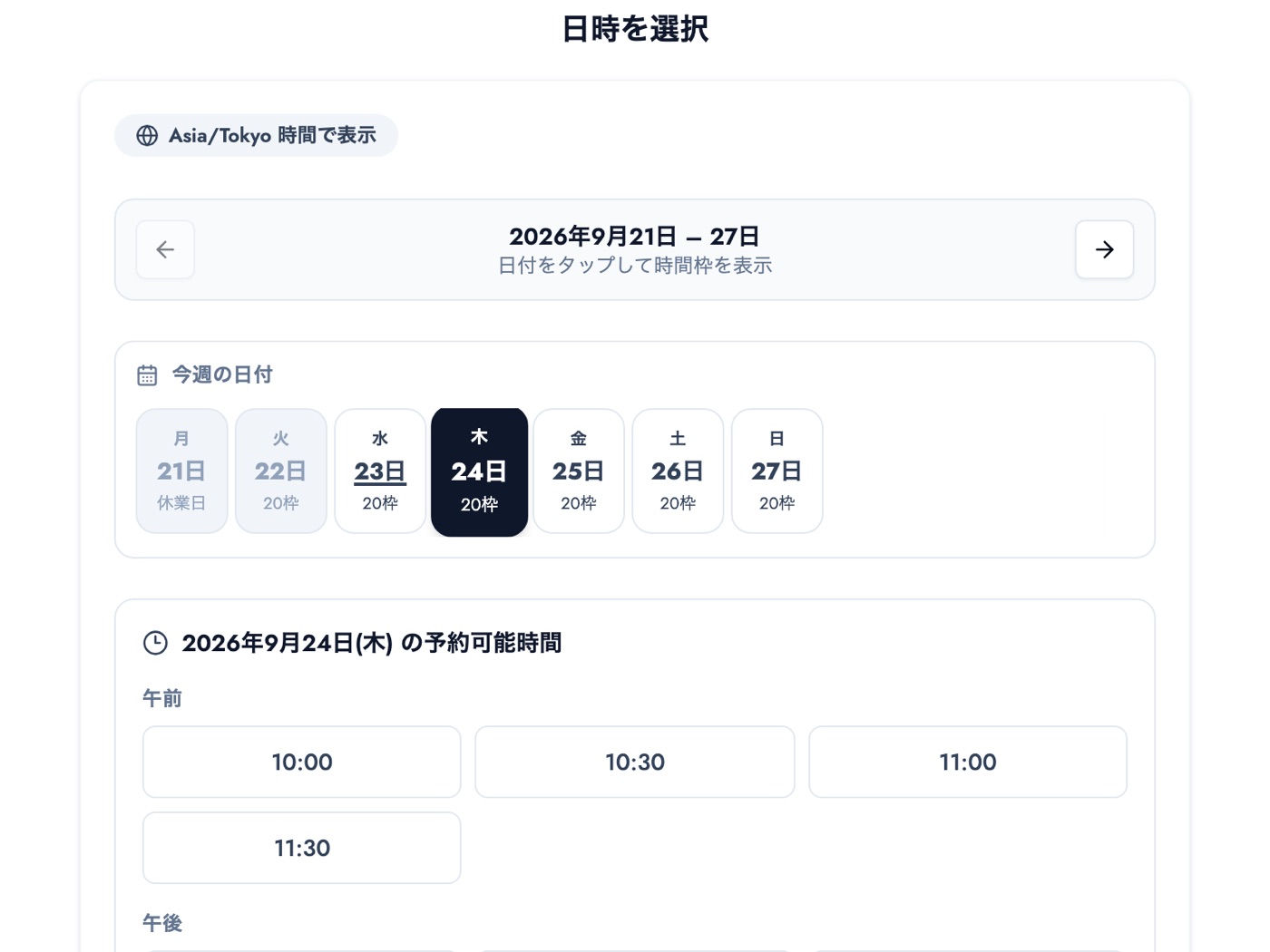This screenshot has height=952, width=1270.
Task: Book the 10:00 time slot
Action: [x=302, y=762]
